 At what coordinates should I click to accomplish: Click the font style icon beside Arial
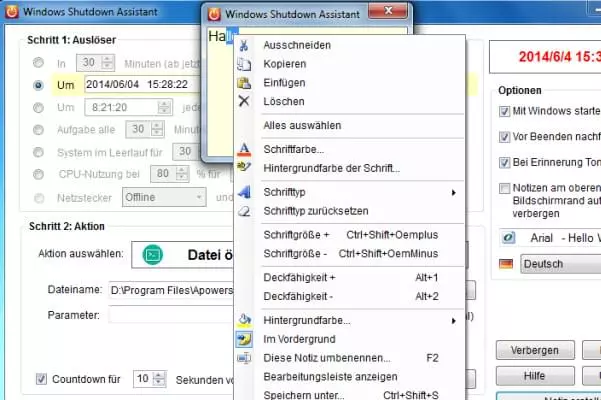point(509,238)
